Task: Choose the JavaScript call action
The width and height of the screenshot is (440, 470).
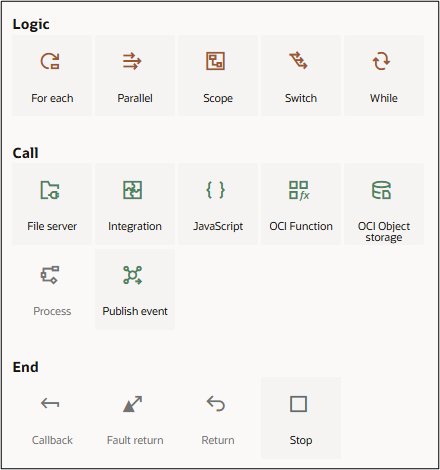Action: tap(218, 204)
